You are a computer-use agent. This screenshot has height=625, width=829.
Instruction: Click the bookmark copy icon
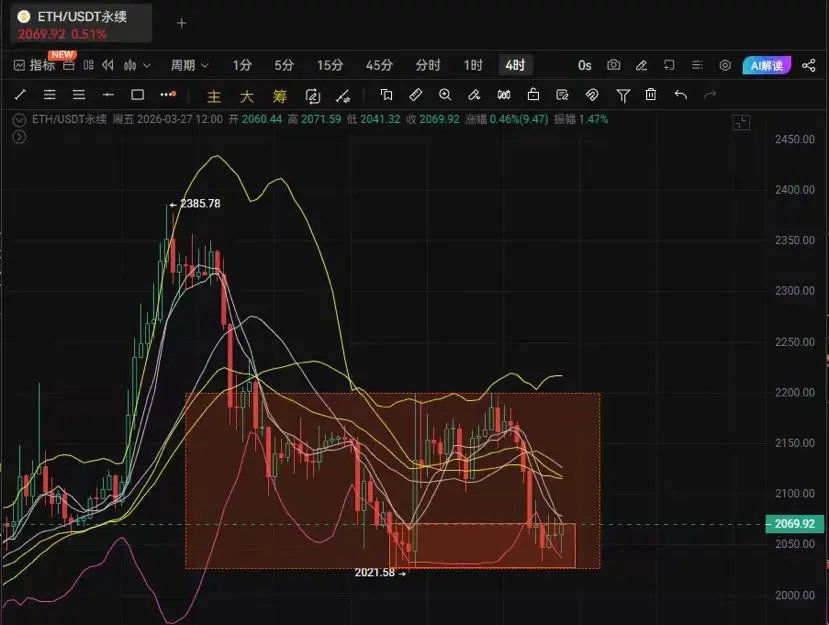[386, 95]
